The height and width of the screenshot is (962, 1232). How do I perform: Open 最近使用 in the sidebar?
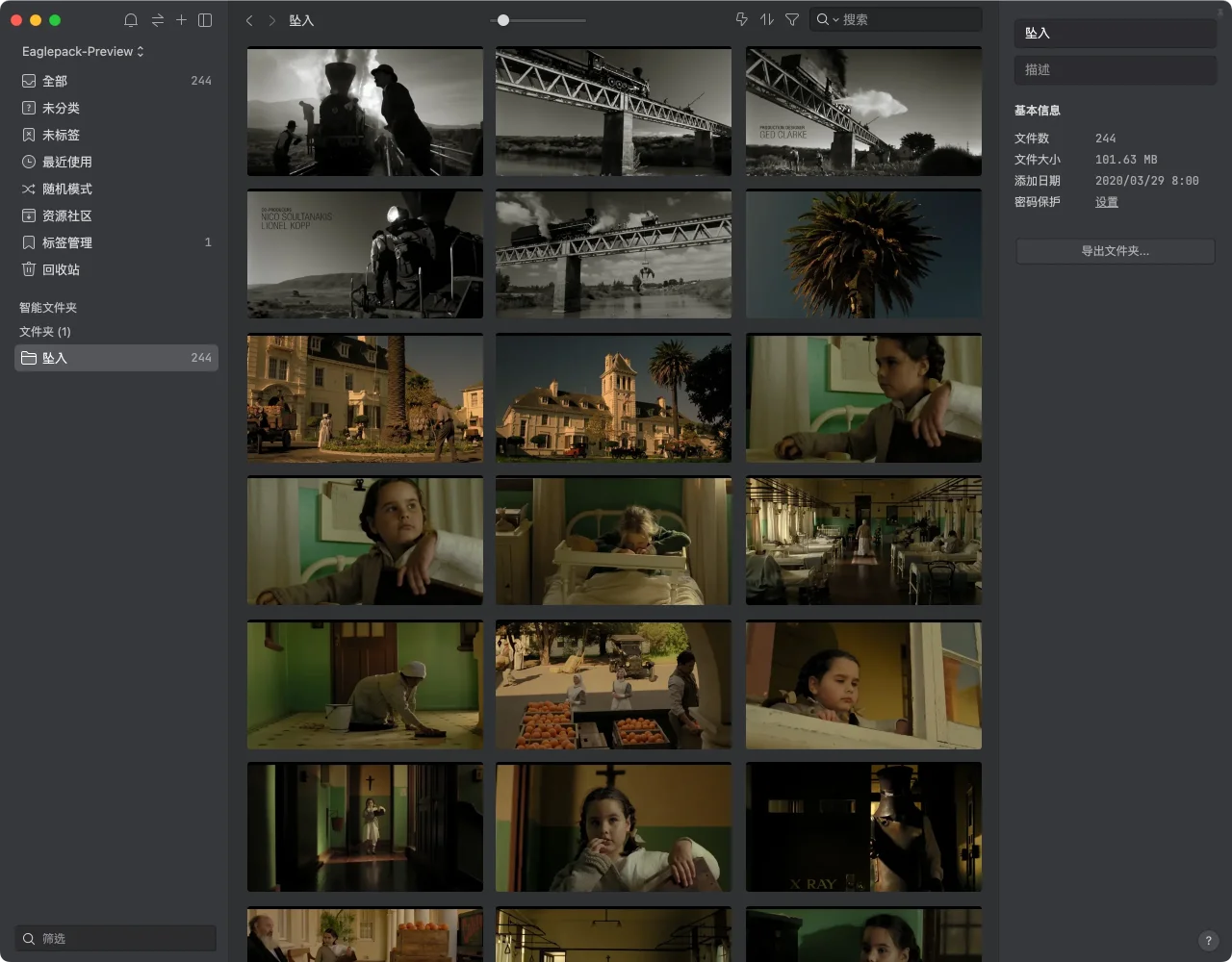tap(116, 162)
